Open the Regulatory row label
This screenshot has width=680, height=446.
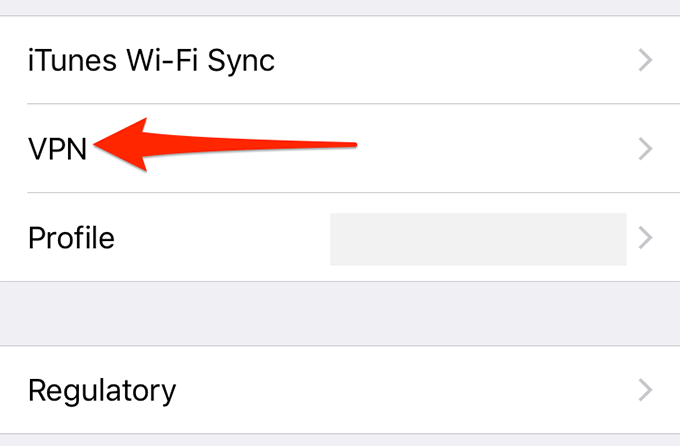[x=102, y=390]
